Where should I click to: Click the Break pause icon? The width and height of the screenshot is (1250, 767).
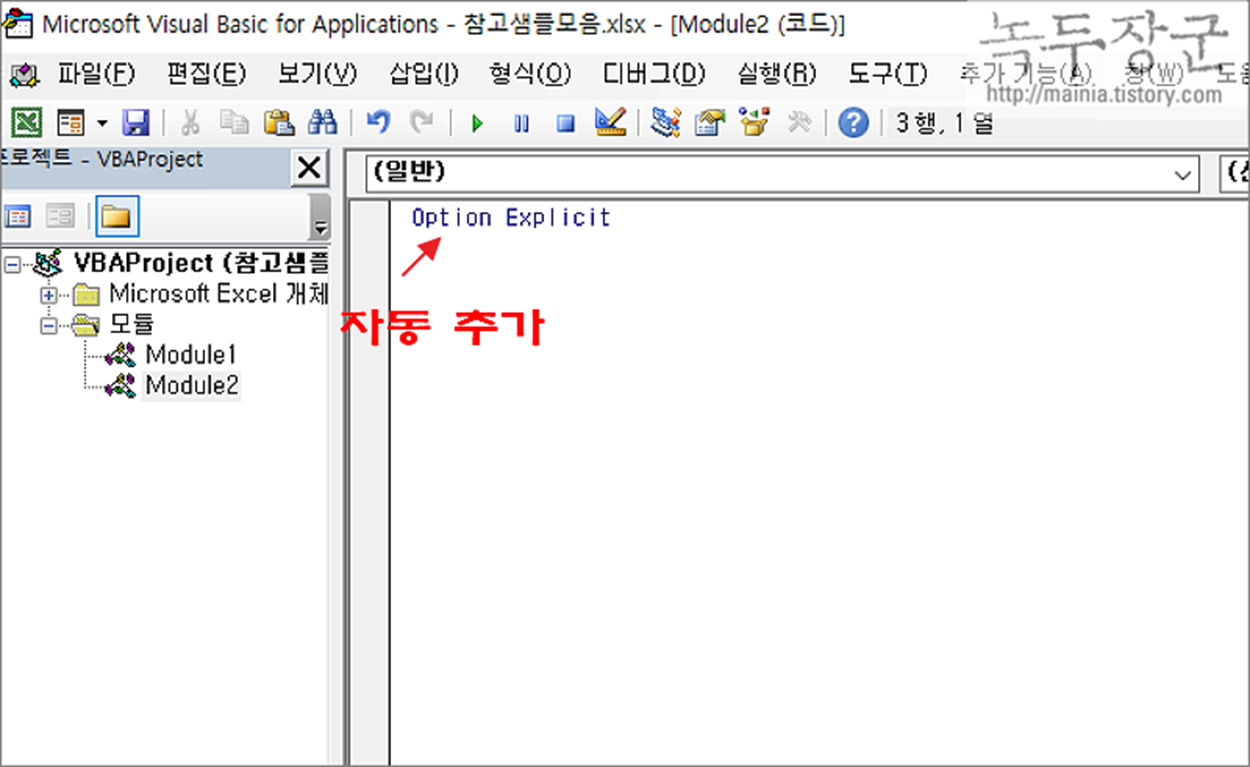pyautogui.click(x=521, y=124)
